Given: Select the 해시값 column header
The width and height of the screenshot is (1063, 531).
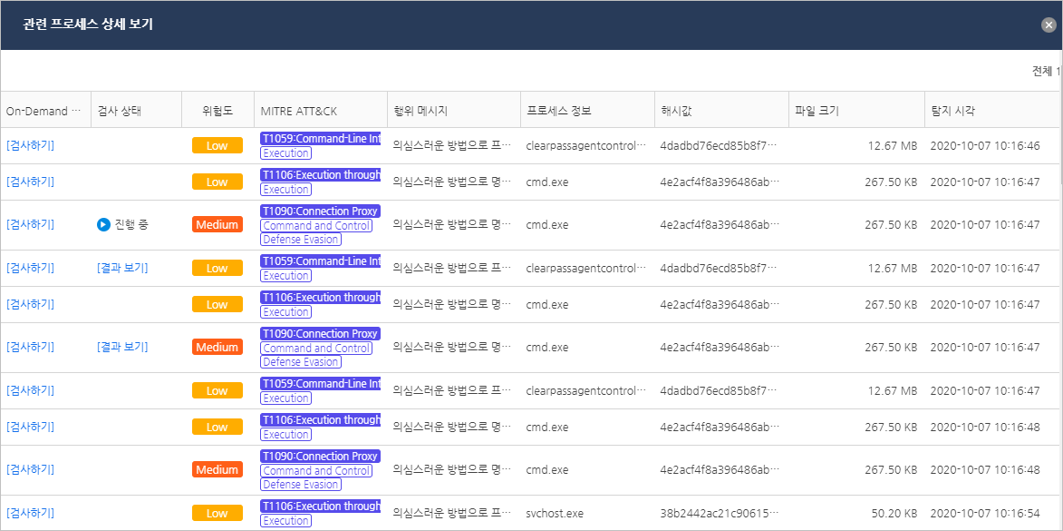Looking at the screenshot, I should 677,111.
